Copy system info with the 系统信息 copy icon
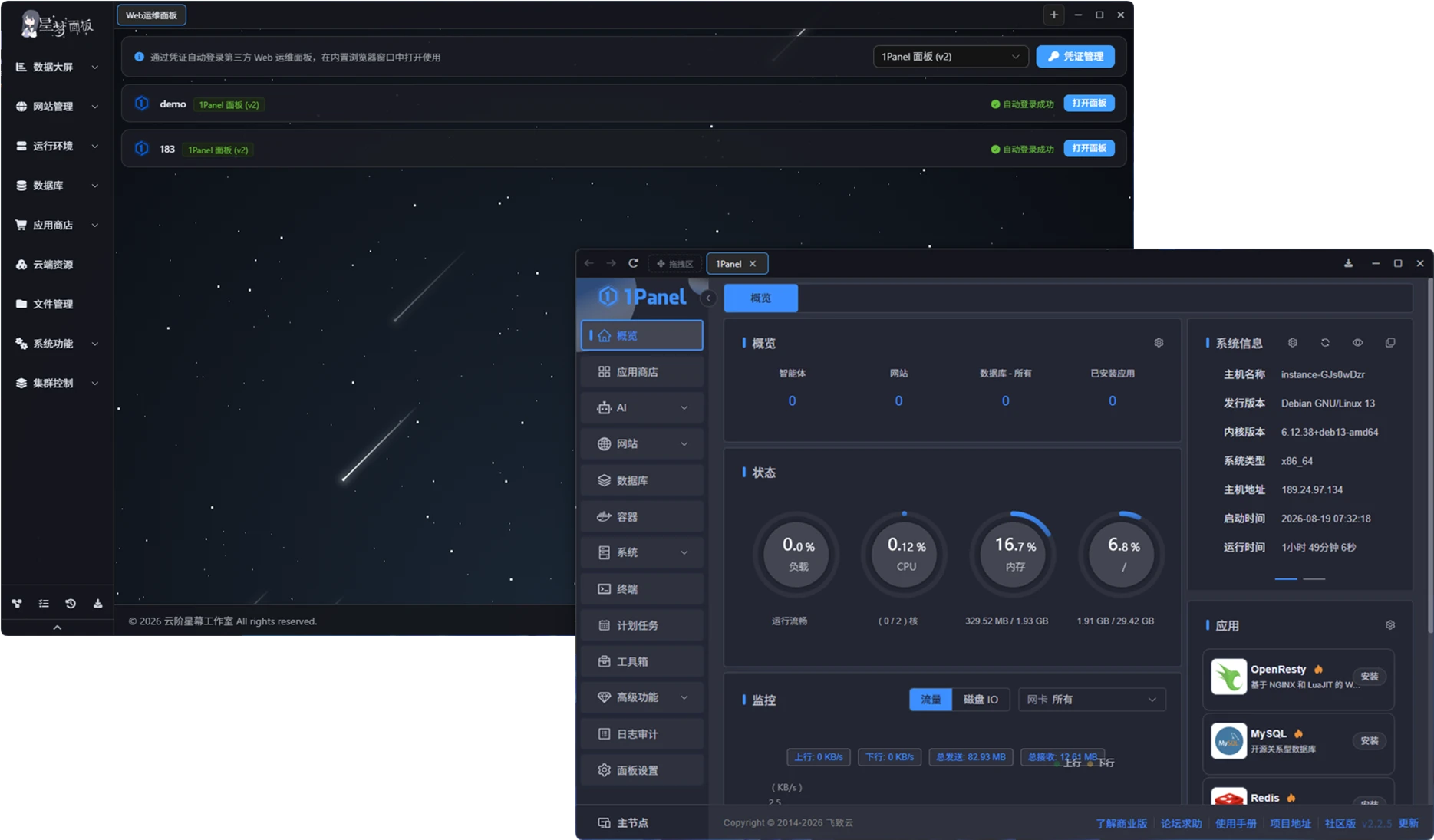 pos(1390,343)
